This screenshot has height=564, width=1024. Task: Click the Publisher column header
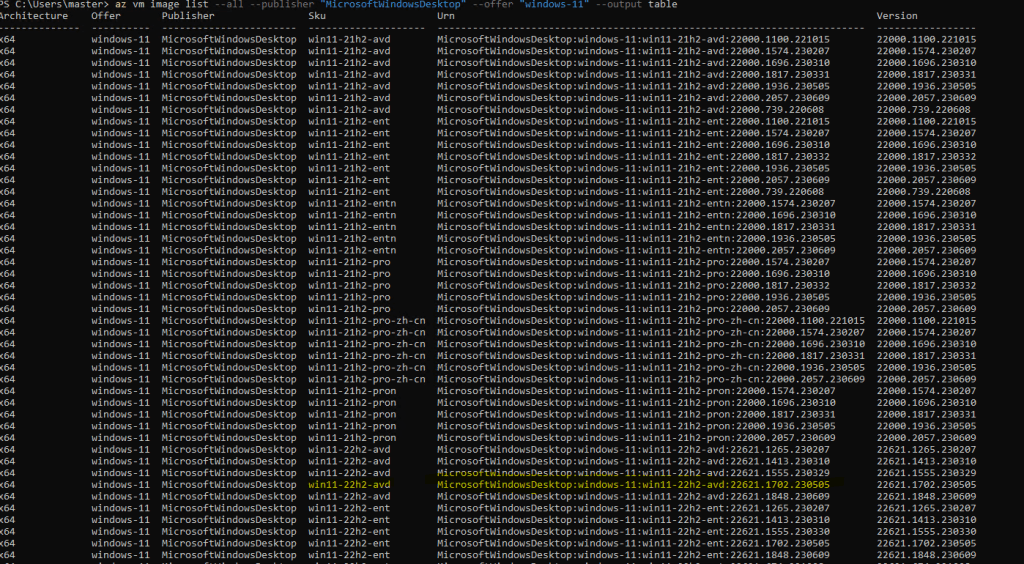click(x=188, y=16)
